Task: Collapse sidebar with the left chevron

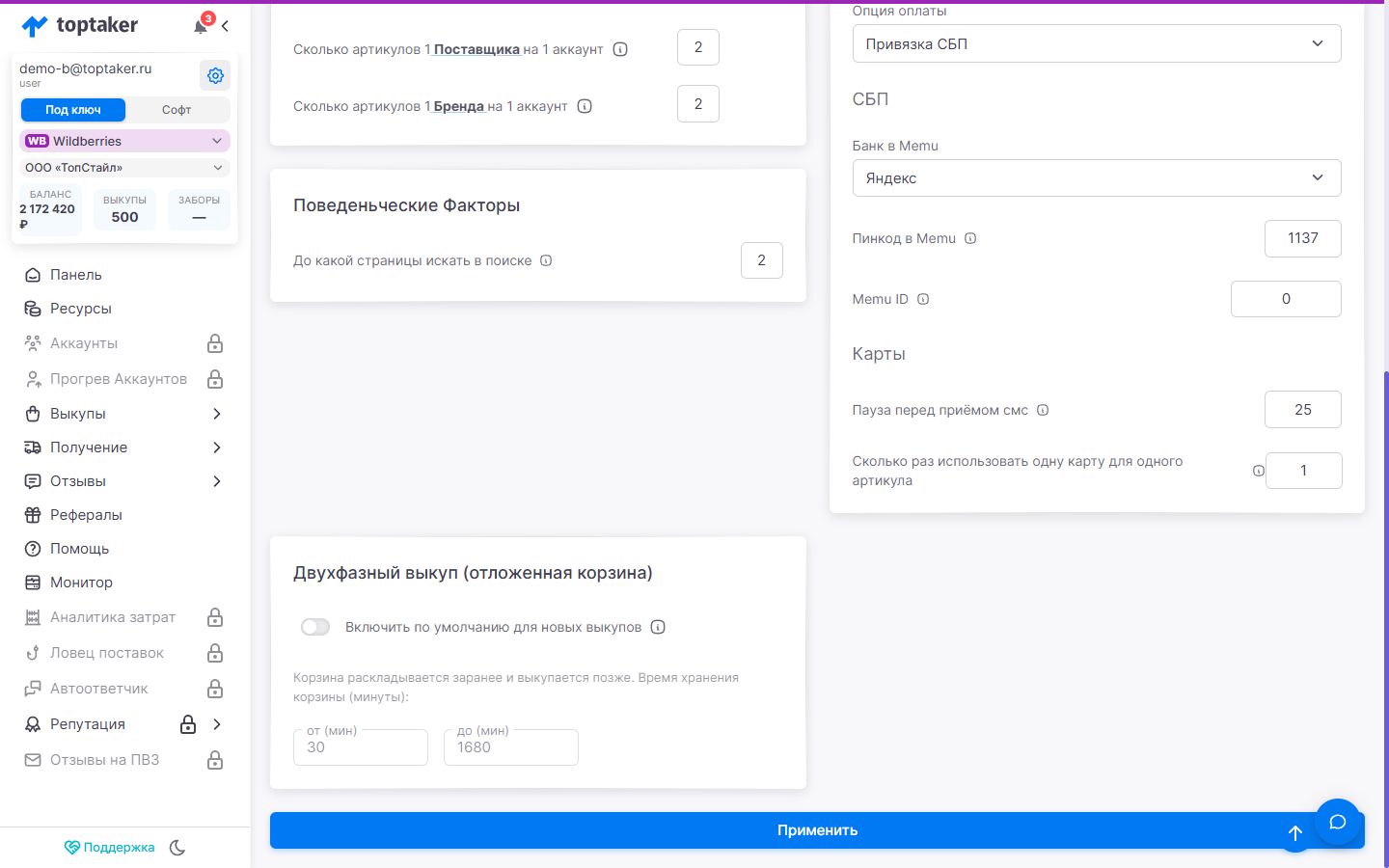Action: click(225, 26)
